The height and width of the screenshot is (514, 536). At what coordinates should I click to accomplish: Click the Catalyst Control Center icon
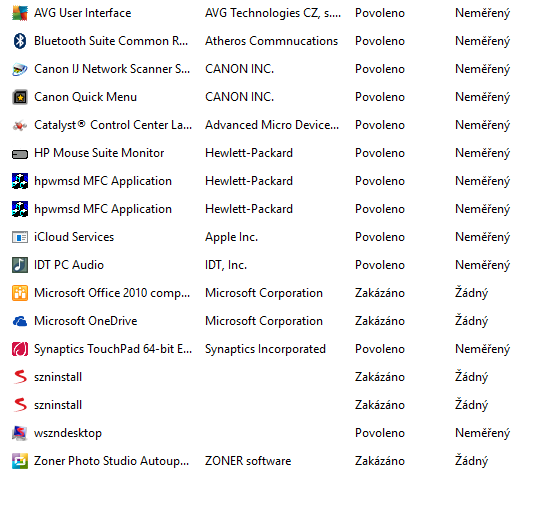click(20, 126)
